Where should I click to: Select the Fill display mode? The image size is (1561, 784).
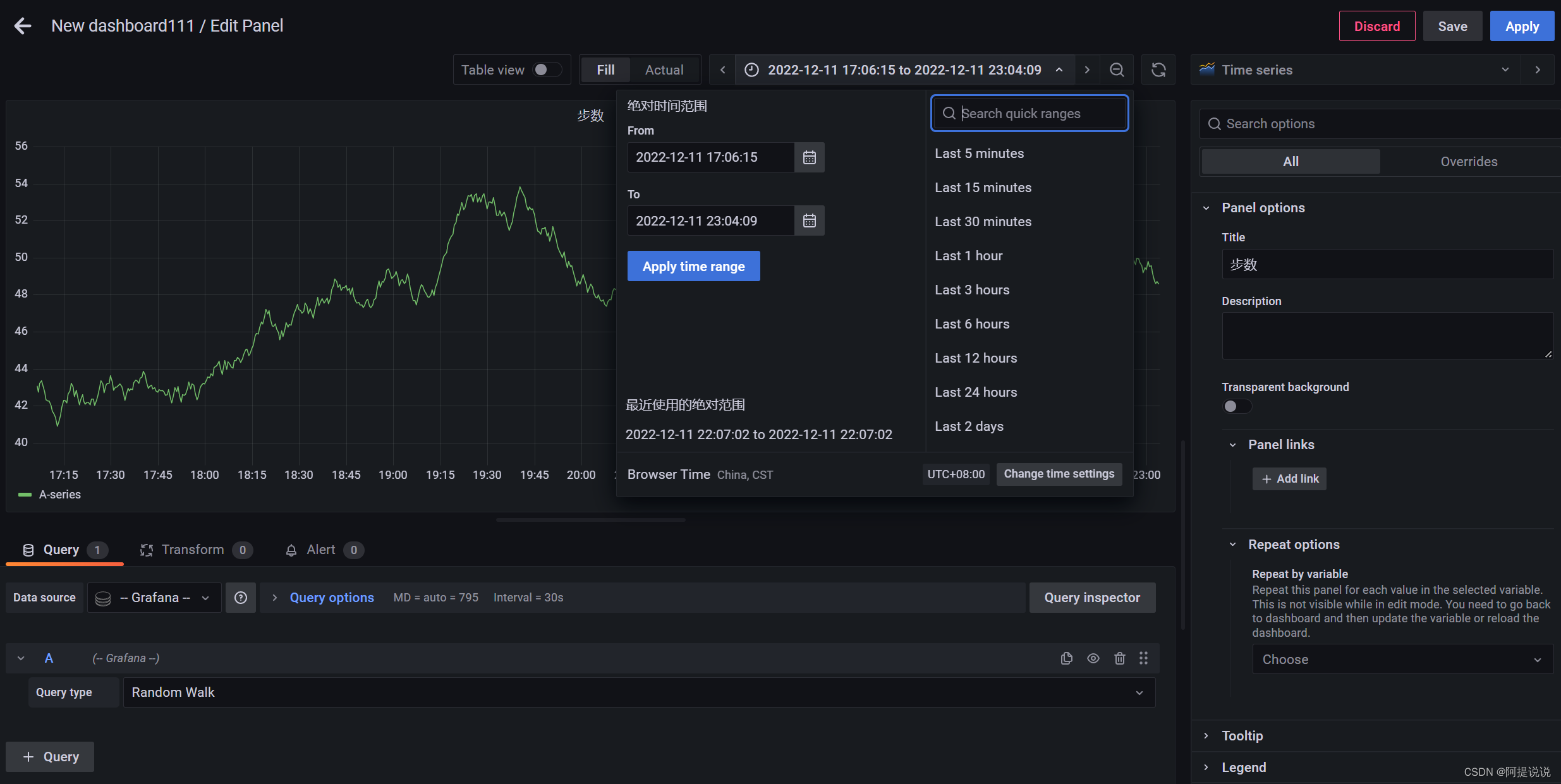click(x=605, y=70)
